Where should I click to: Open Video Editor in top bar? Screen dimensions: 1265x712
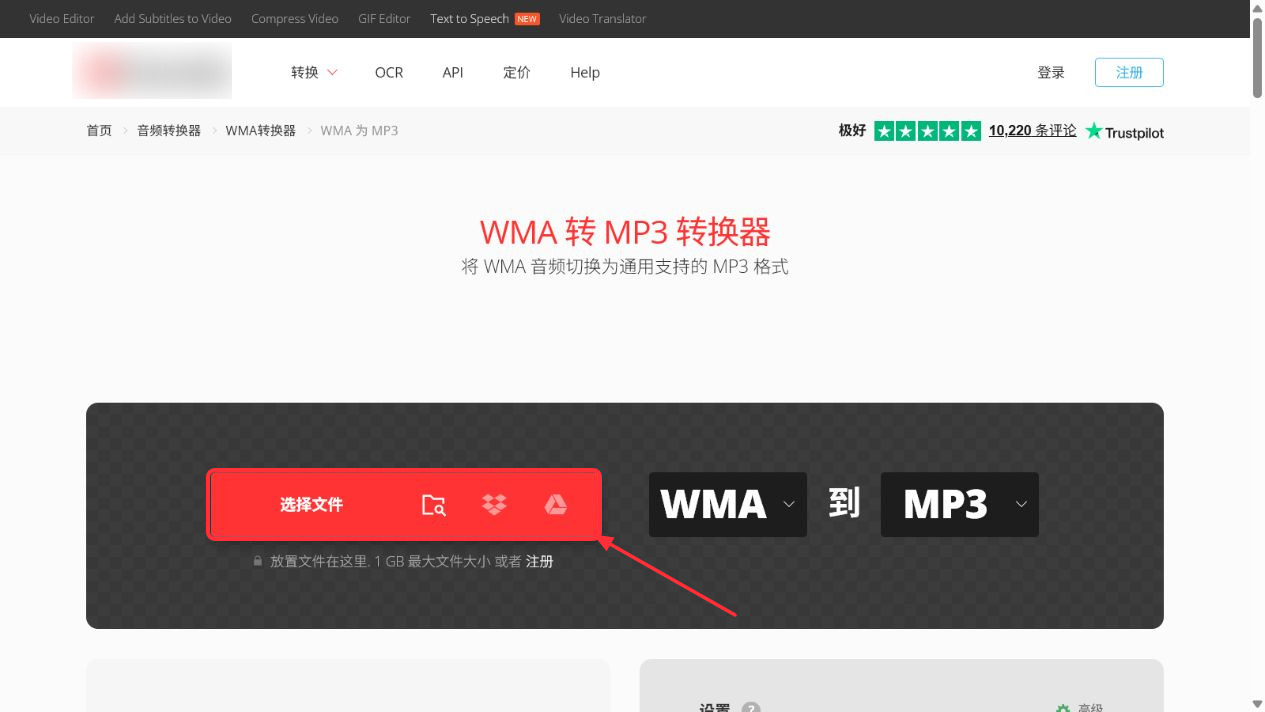[x=62, y=19]
